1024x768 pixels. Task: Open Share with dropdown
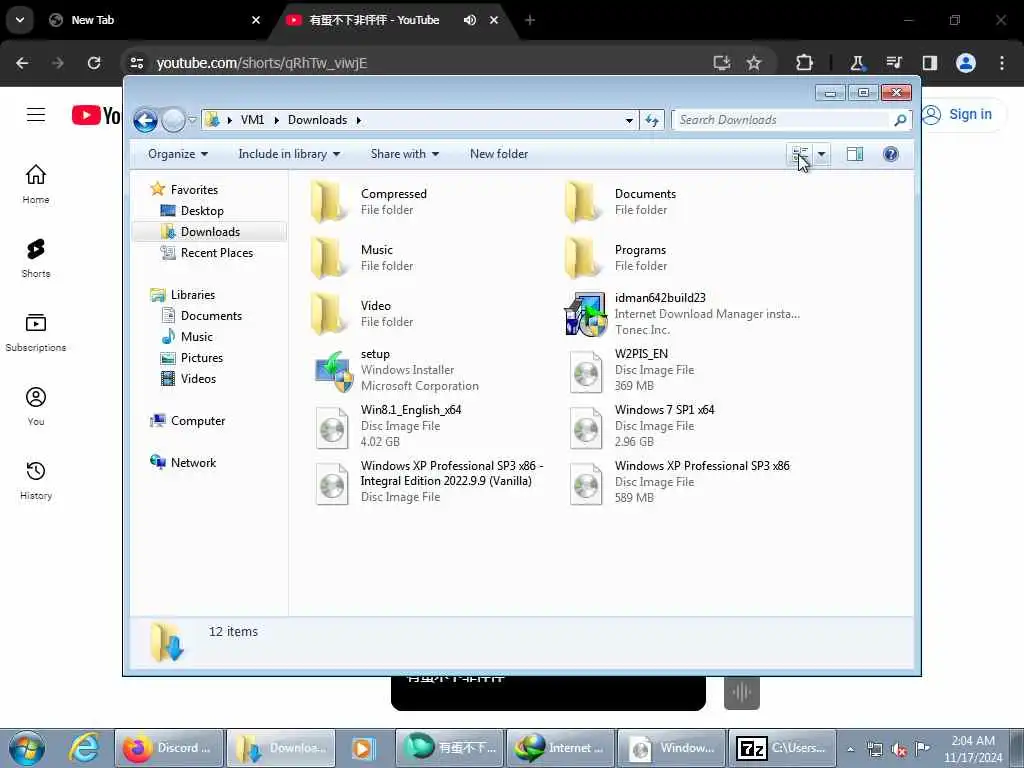[x=404, y=154]
